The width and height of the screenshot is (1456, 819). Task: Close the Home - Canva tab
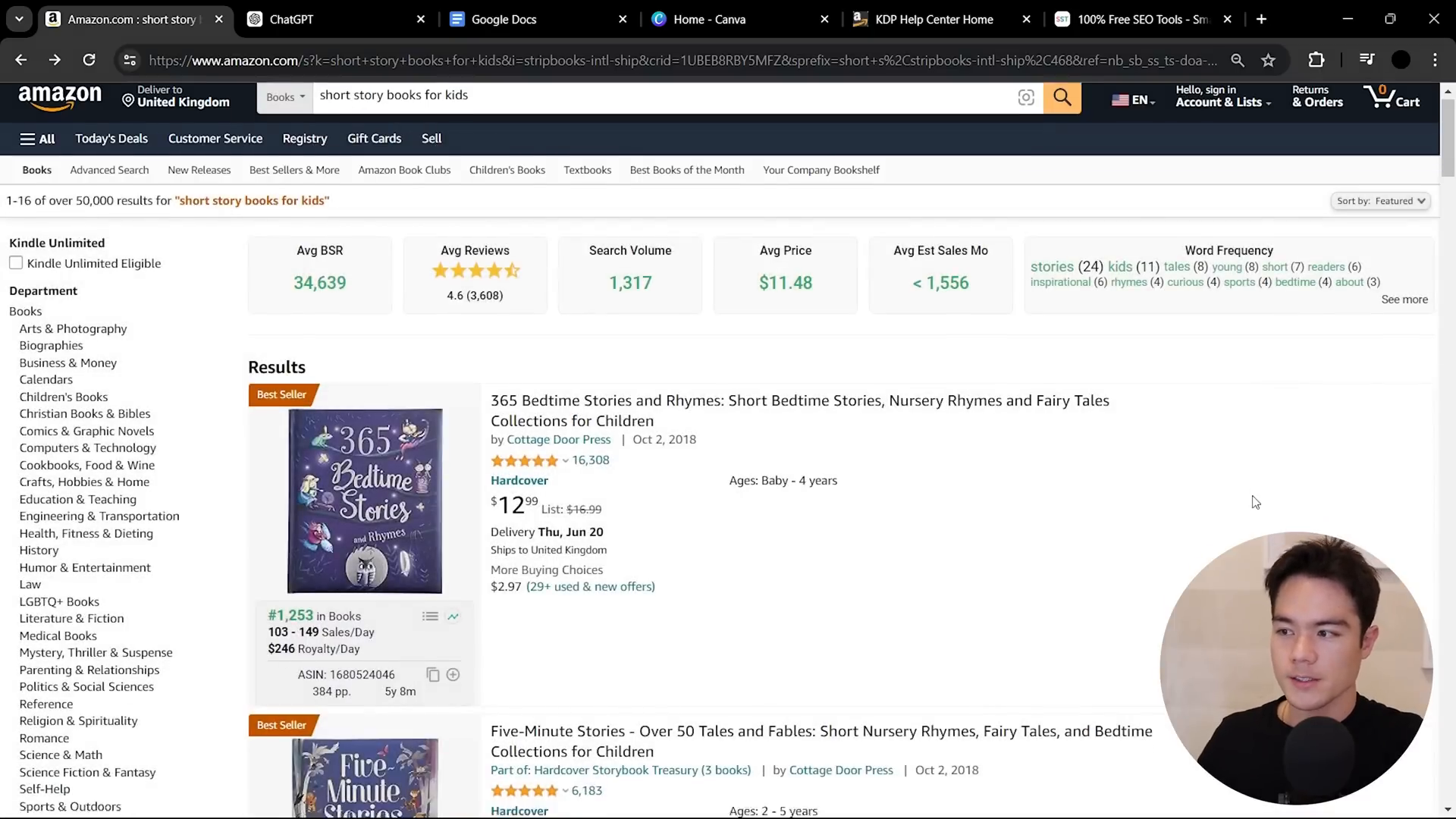(824, 19)
